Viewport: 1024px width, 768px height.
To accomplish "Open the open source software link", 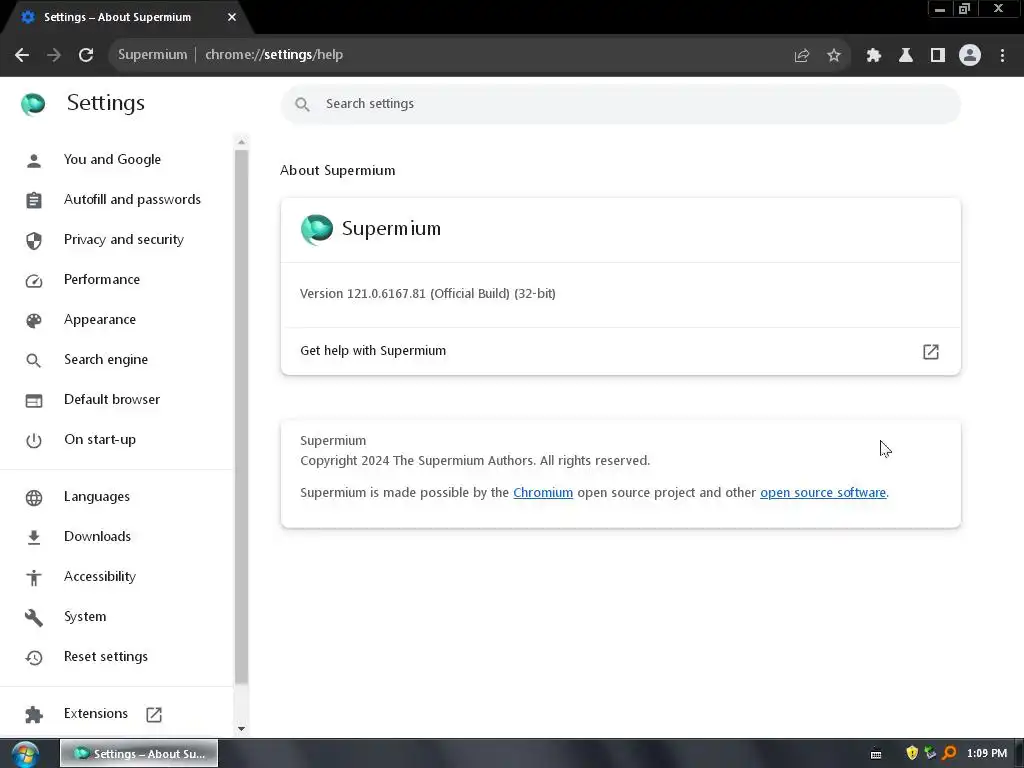I will tap(823, 492).
